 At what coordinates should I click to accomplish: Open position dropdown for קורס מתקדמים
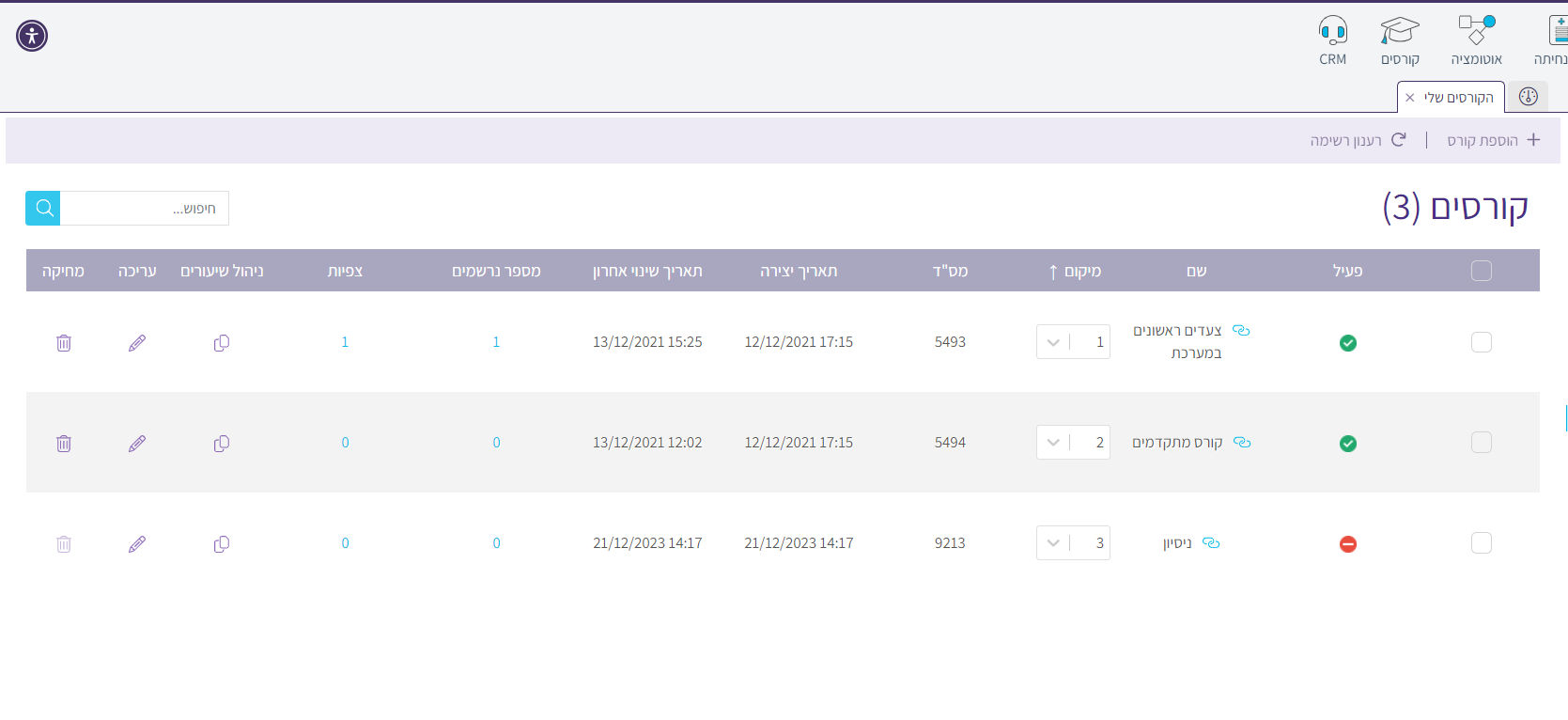point(1053,443)
